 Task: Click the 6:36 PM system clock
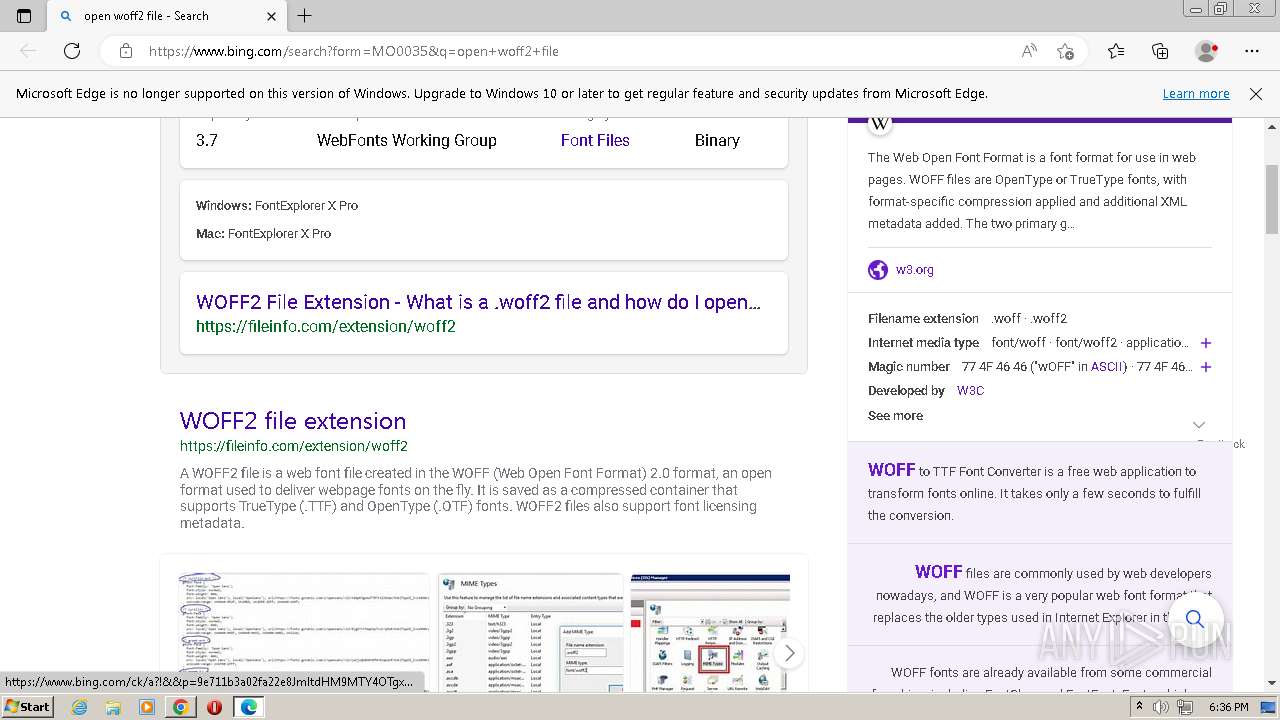point(1228,707)
